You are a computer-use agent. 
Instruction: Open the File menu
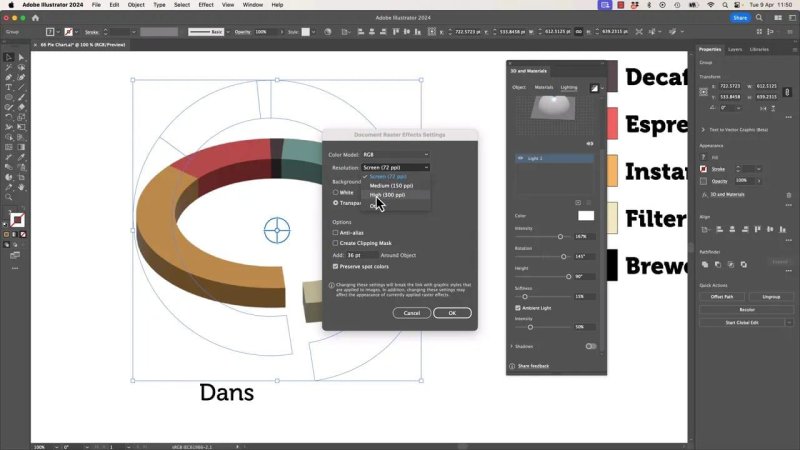(96, 5)
